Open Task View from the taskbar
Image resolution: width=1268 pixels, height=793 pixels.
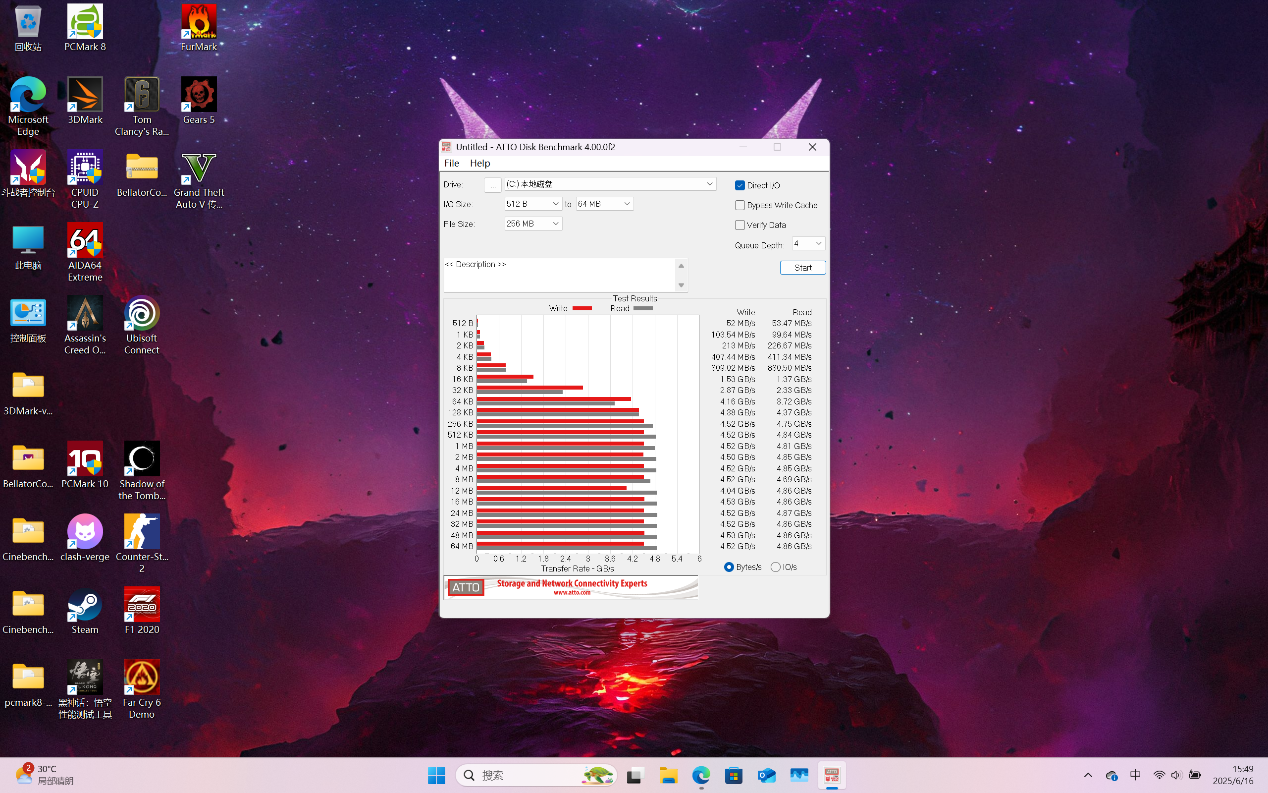(634, 775)
